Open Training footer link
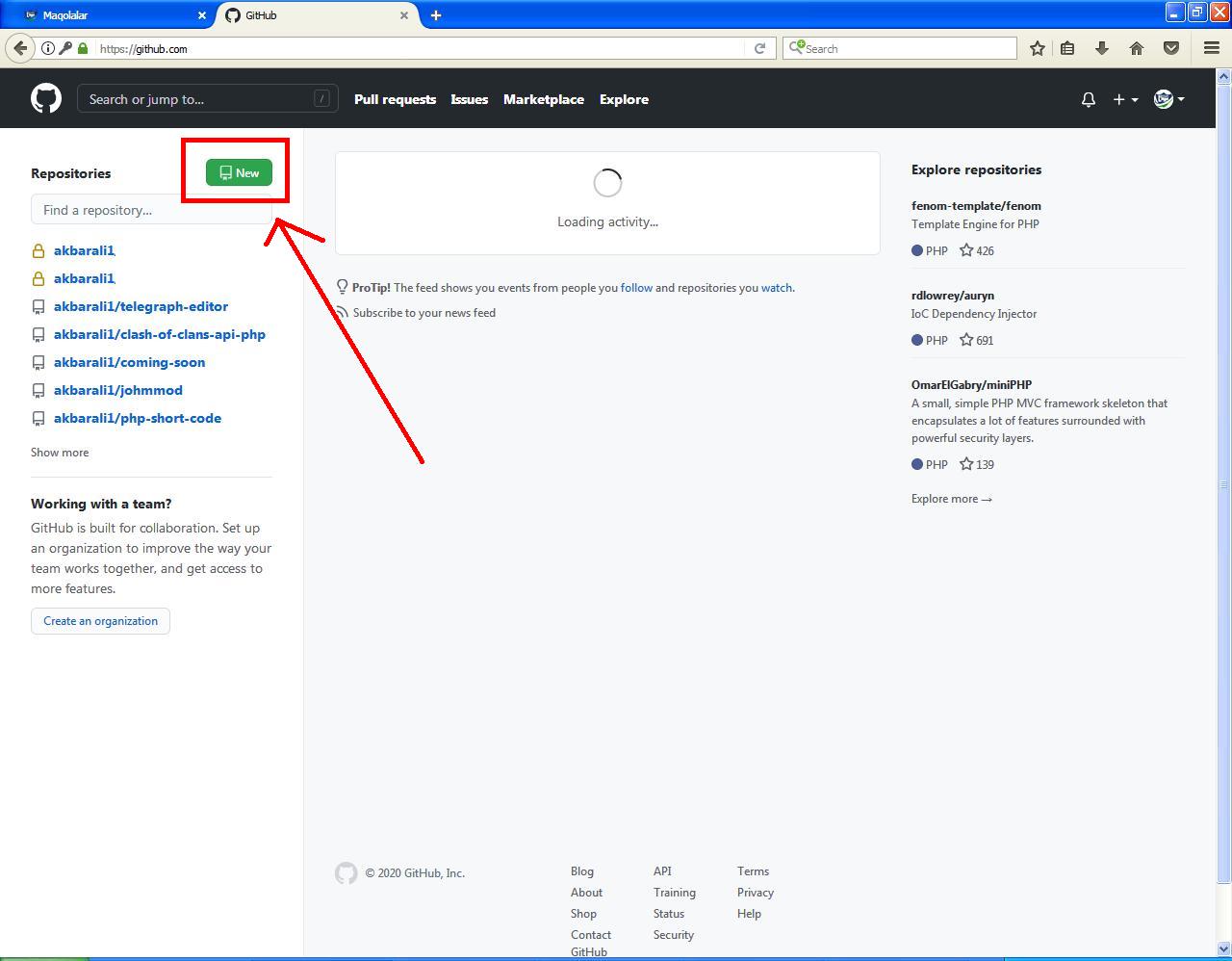 675,893
